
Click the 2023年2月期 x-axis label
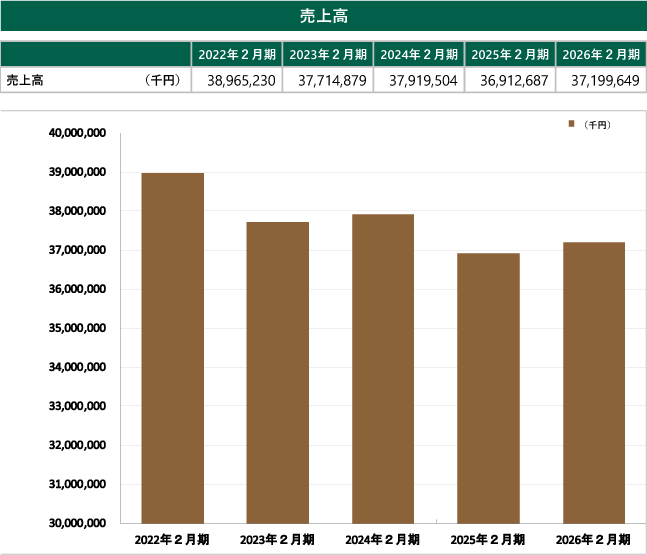click(277, 539)
